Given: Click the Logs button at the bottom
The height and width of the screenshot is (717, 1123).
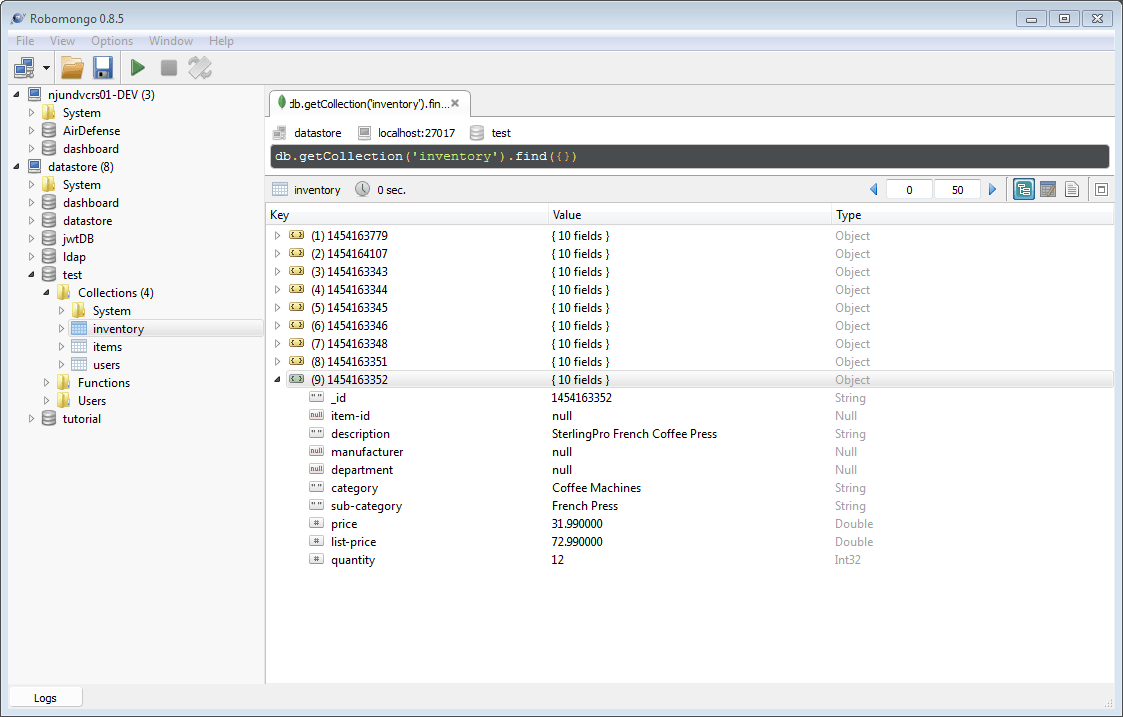Looking at the screenshot, I should click(45, 697).
